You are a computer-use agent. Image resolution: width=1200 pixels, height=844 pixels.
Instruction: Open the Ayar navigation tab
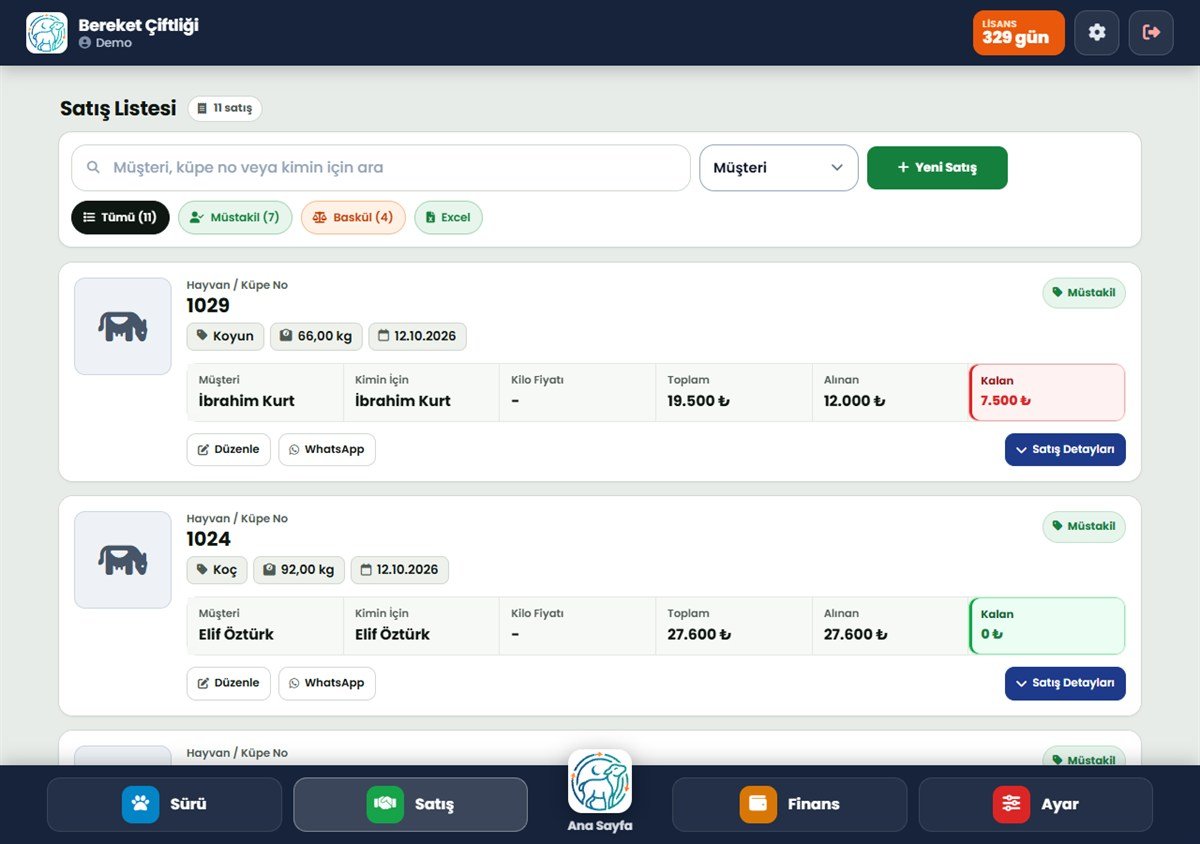[1036, 804]
